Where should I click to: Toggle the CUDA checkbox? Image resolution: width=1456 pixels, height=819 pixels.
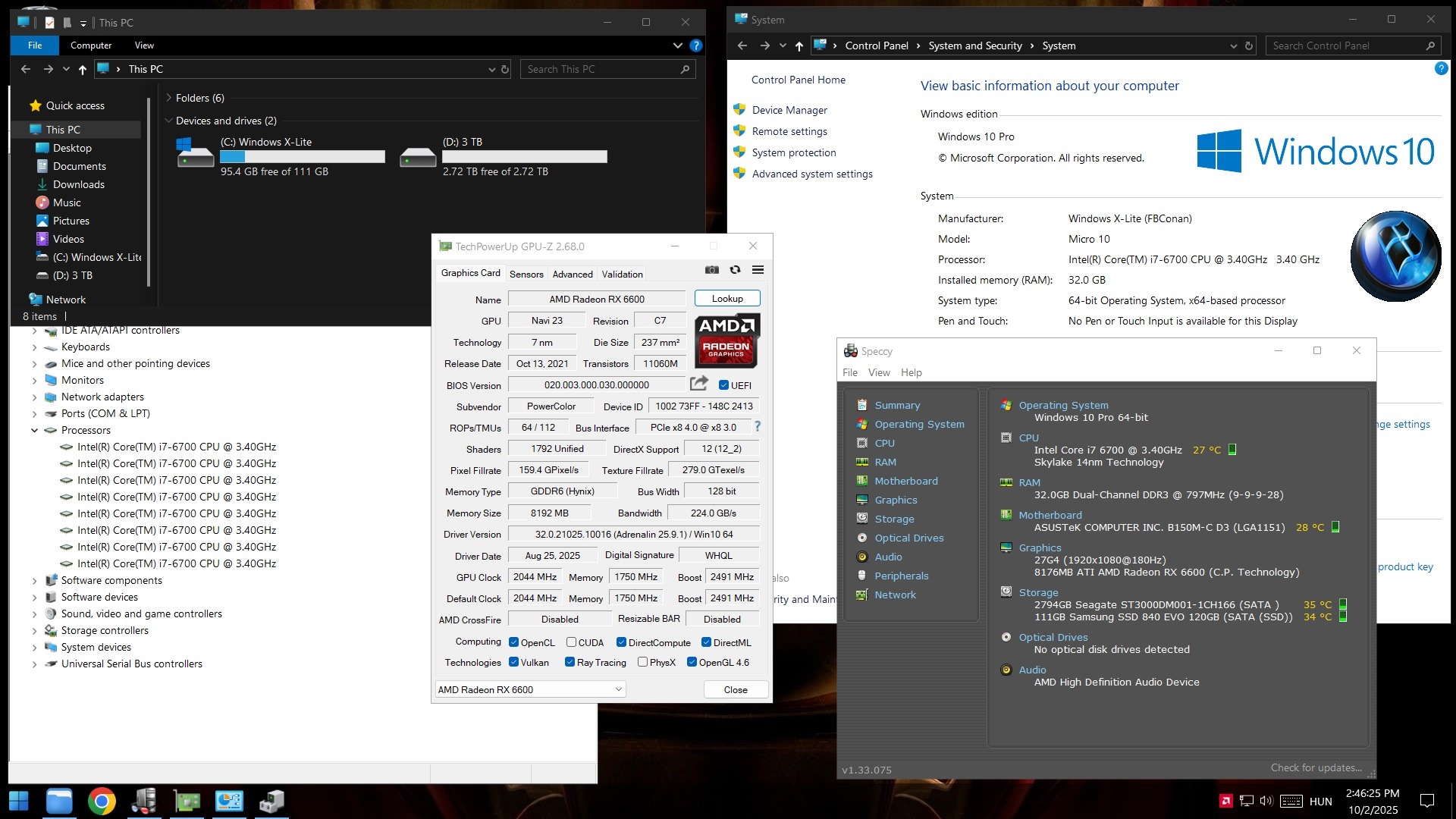[571, 642]
